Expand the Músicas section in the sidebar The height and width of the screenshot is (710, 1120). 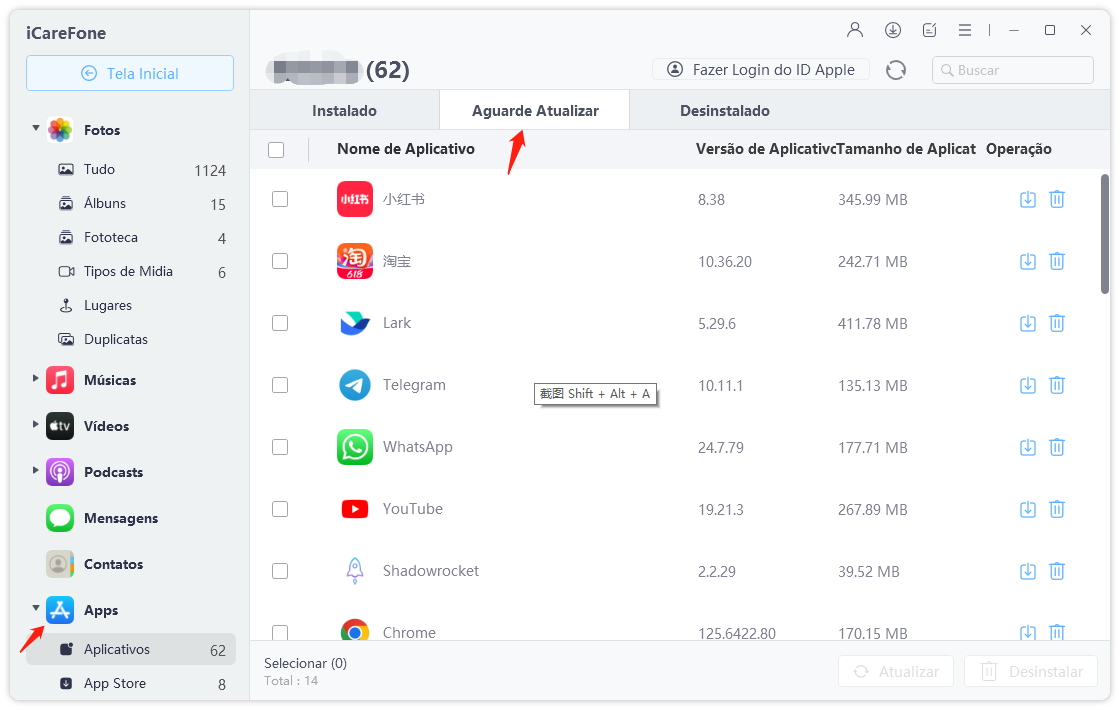(35, 380)
